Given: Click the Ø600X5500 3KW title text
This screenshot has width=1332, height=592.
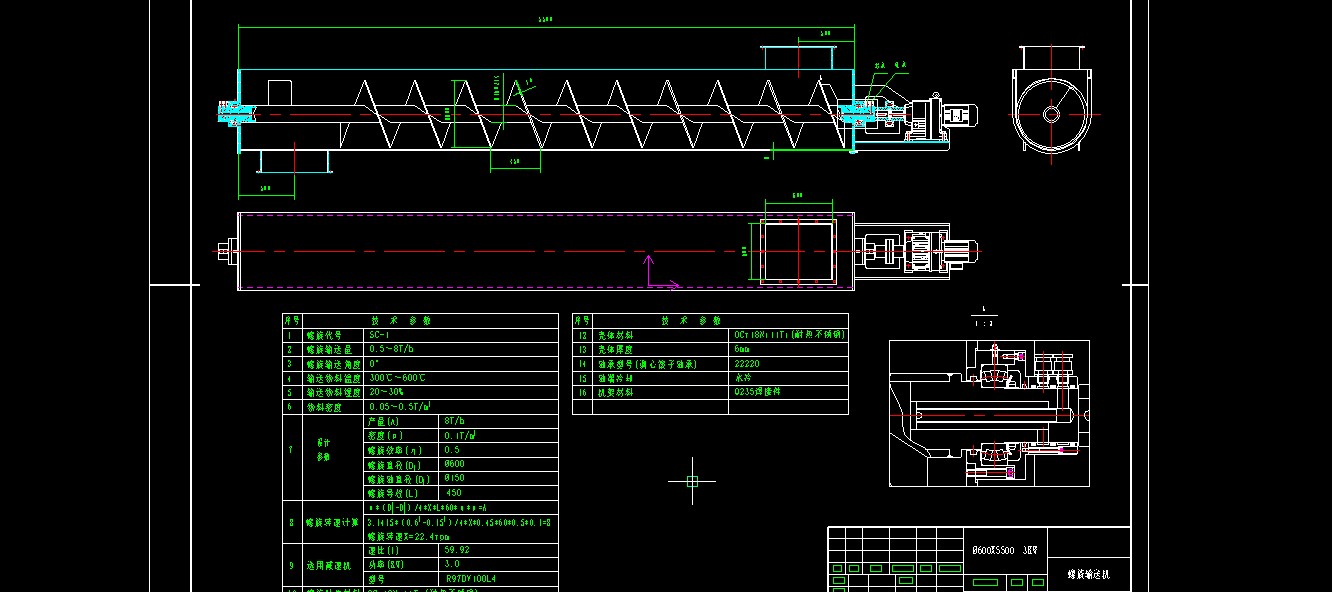Looking at the screenshot, I should tap(1006, 551).
